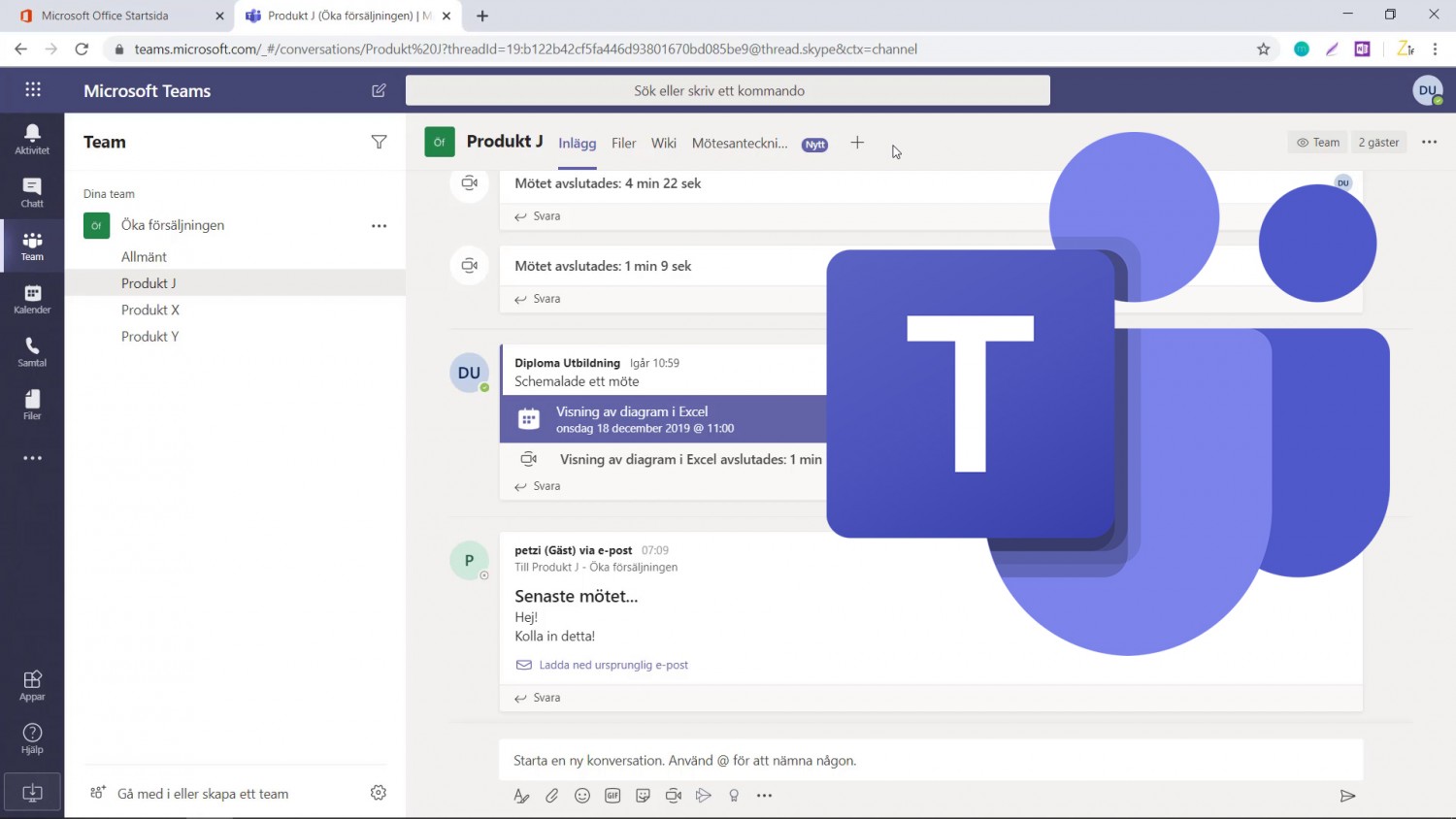
Task: Open DU profile avatar menu
Action: pyautogui.click(x=1427, y=90)
